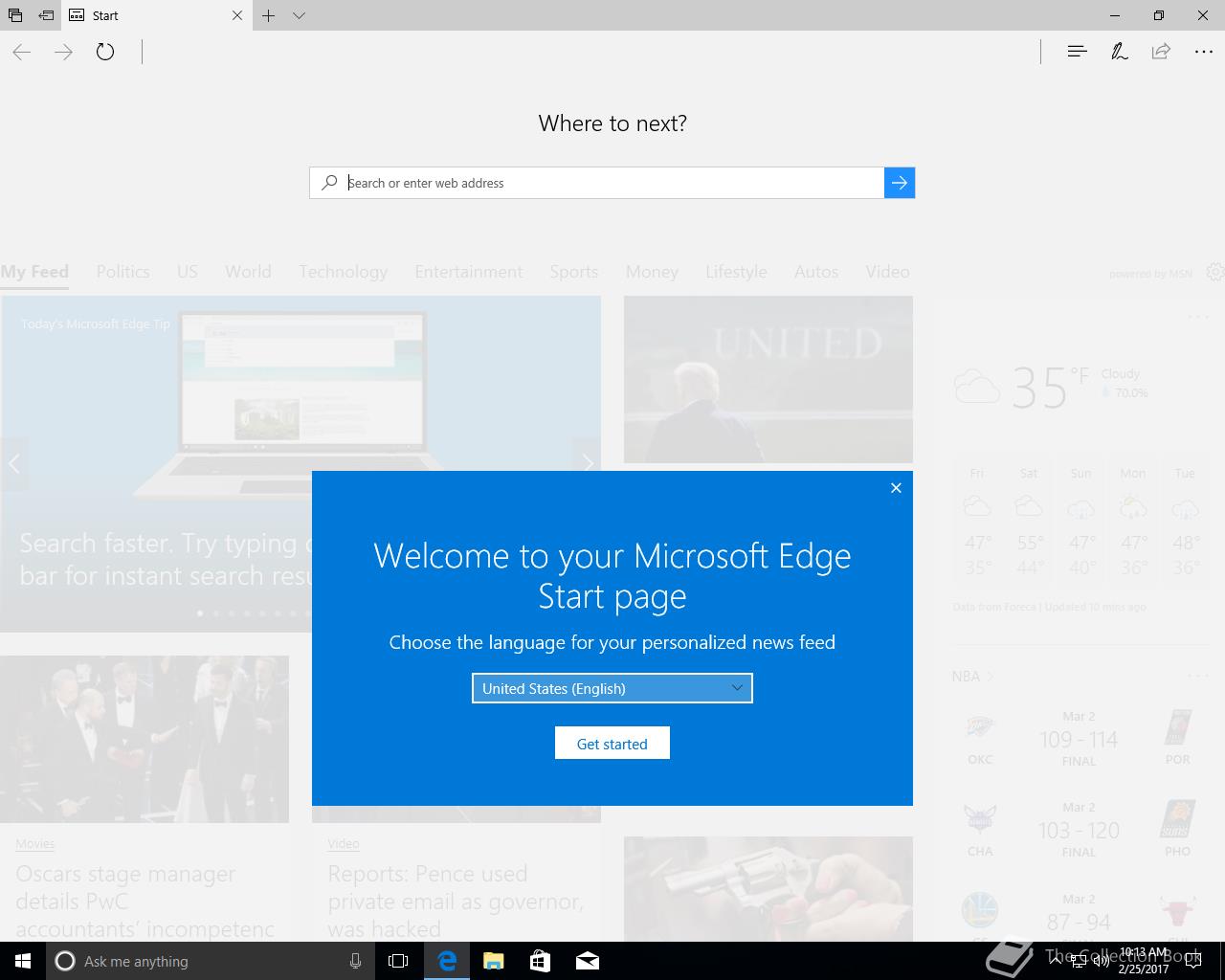Click the Video category link
This screenshot has height=980, width=1225.
point(344,844)
